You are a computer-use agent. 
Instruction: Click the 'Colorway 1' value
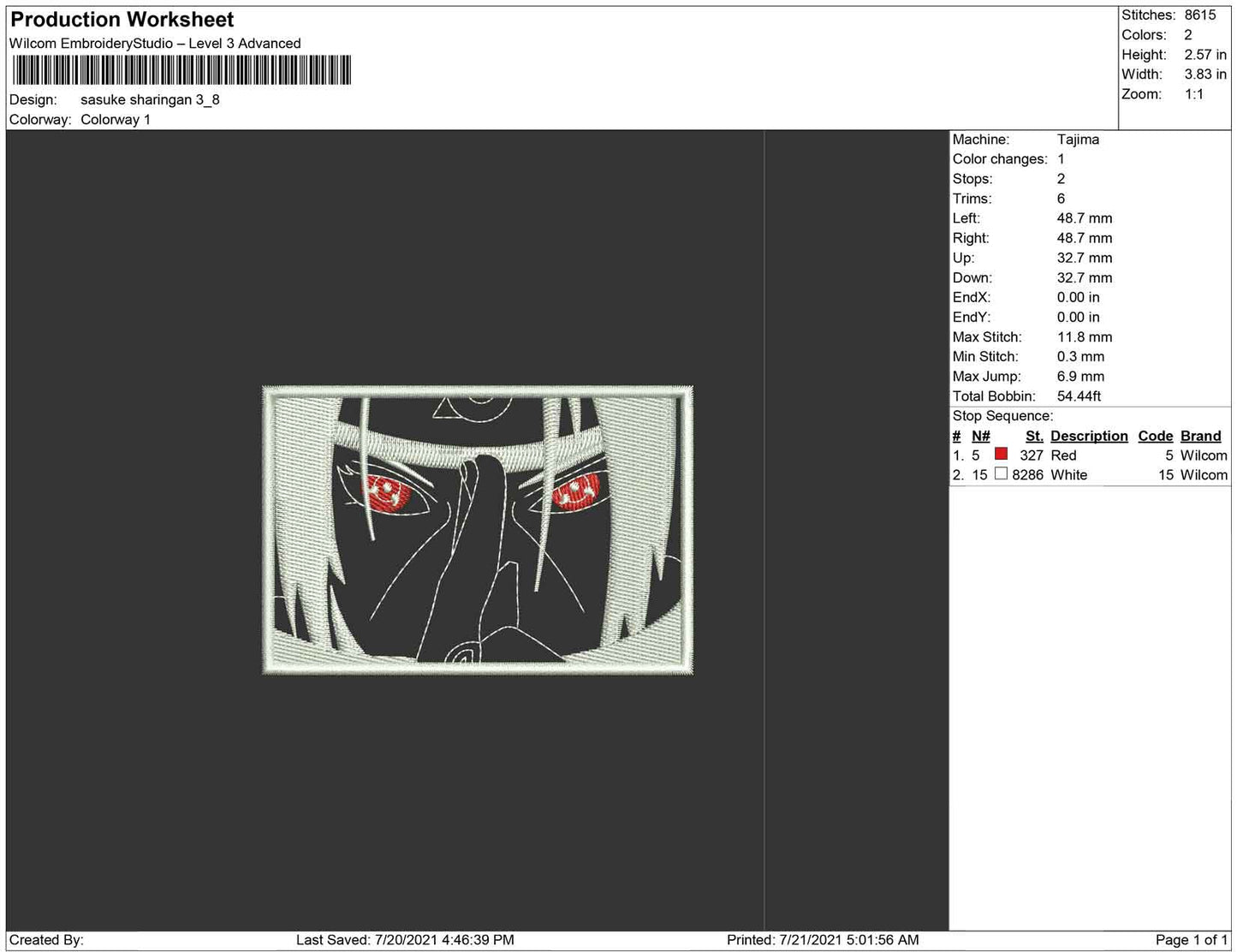click(x=116, y=120)
